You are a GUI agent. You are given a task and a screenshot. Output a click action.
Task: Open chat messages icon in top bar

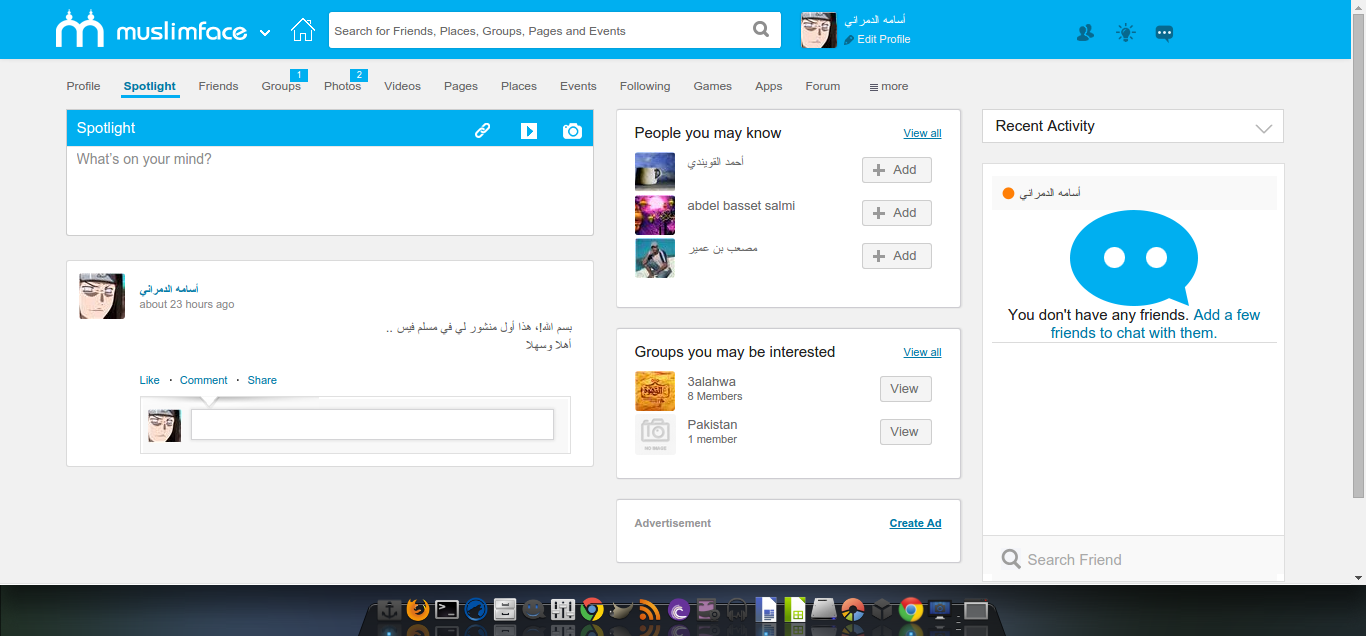(x=1164, y=32)
